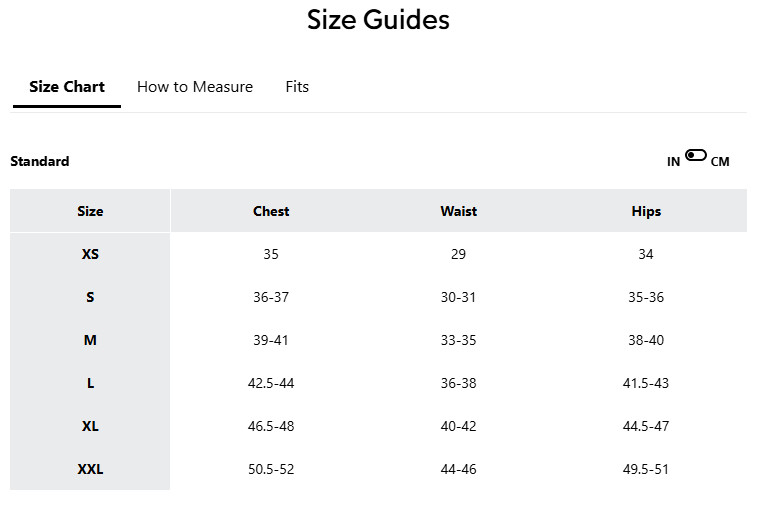This screenshot has height=510, width=769.
Task: Select the Fits tab
Action: pos(297,87)
